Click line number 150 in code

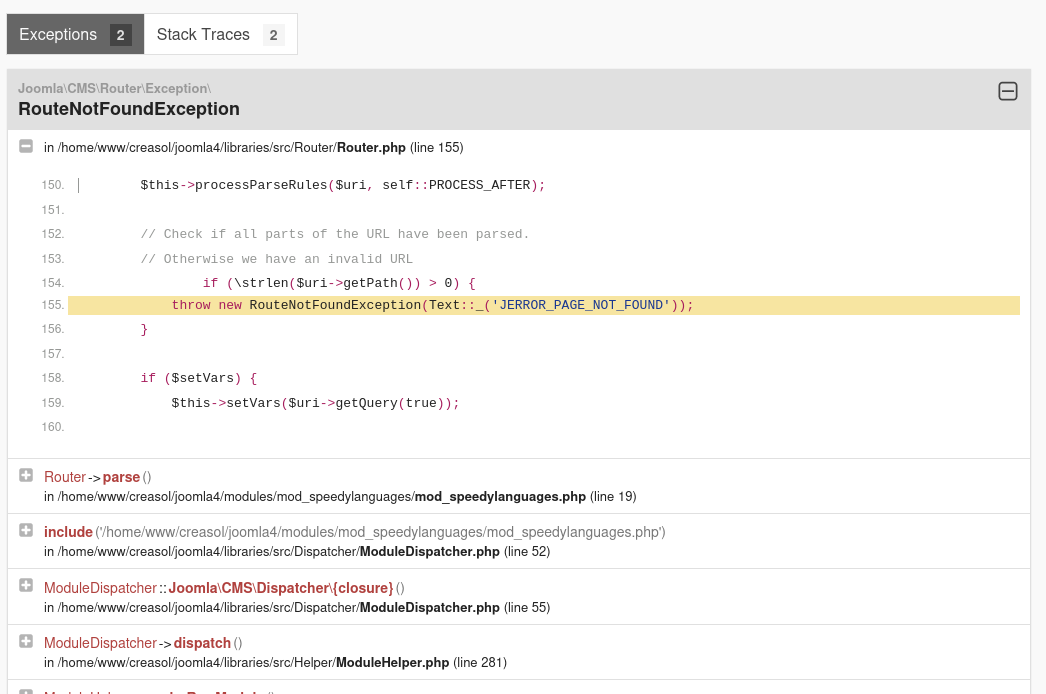tap(53, 185)
